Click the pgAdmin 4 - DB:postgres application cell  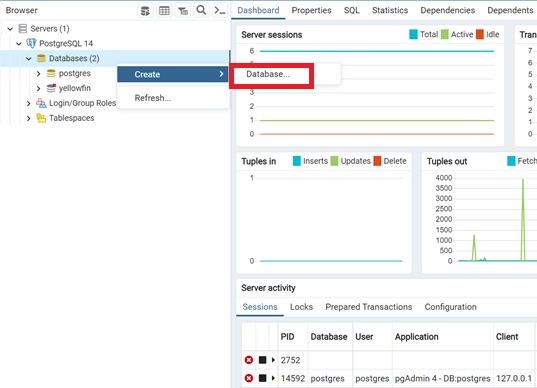pos(442,378)
